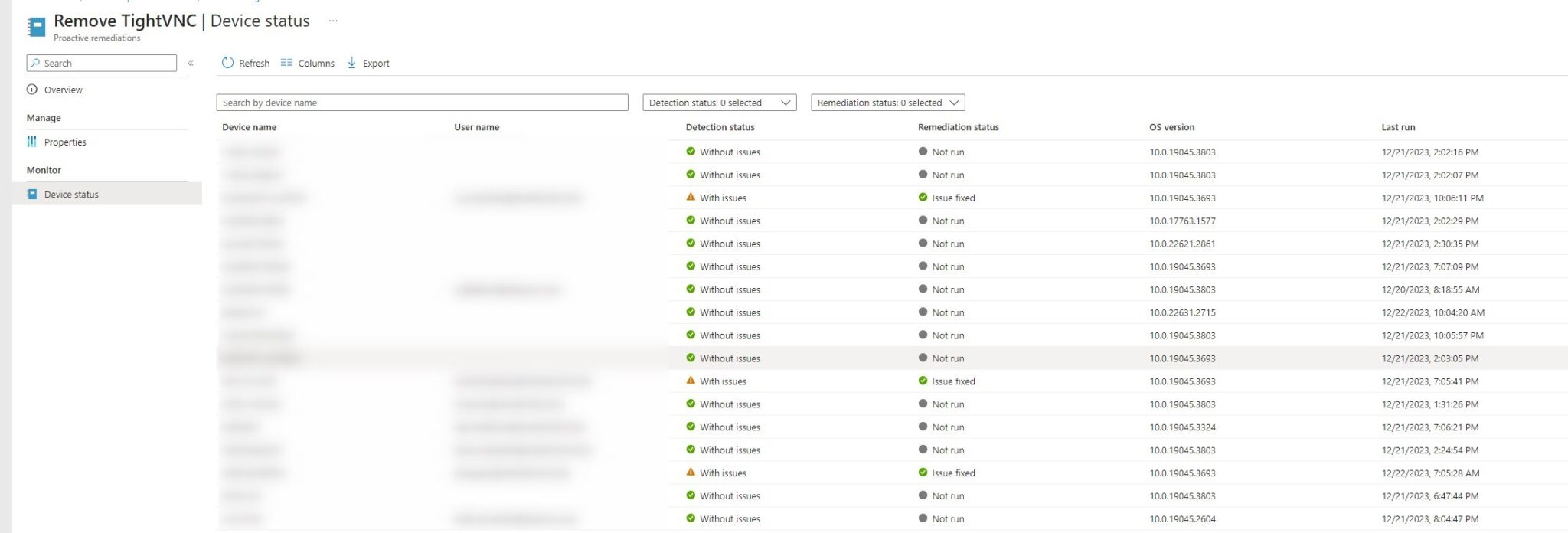The height and width of the screenshot is (533, 1568).
Task: Sort by the Remediation status column header
Action: (959, 127)
